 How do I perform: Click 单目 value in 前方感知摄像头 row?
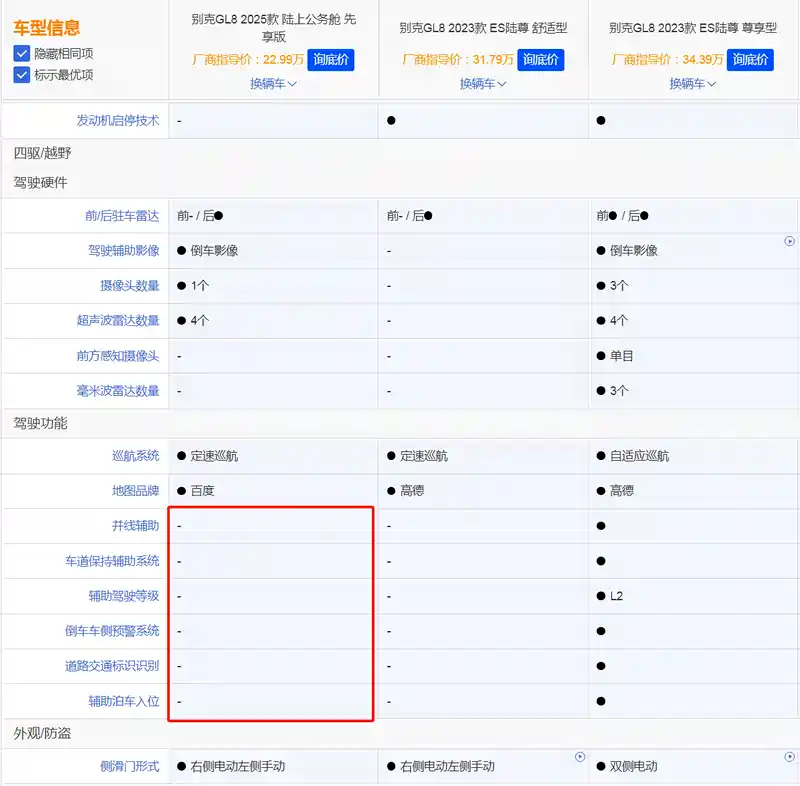[x=621, y=356]
